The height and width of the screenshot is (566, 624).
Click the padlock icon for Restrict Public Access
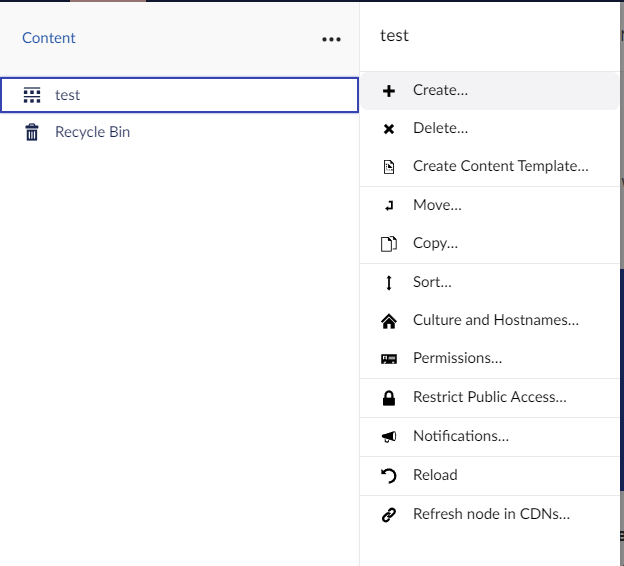[x=389, y=398]
